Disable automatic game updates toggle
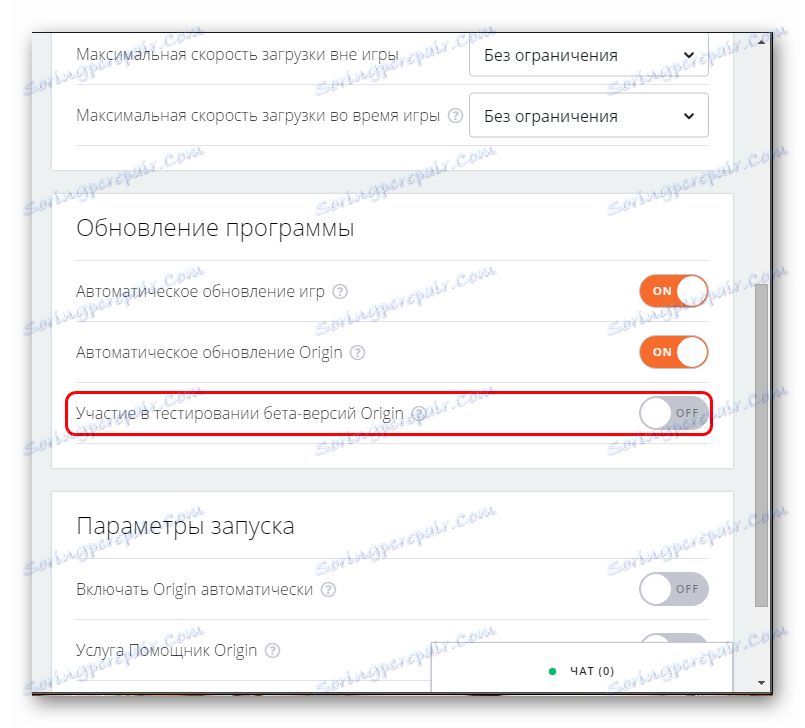The image size is (805, 728). click(674, 291)
